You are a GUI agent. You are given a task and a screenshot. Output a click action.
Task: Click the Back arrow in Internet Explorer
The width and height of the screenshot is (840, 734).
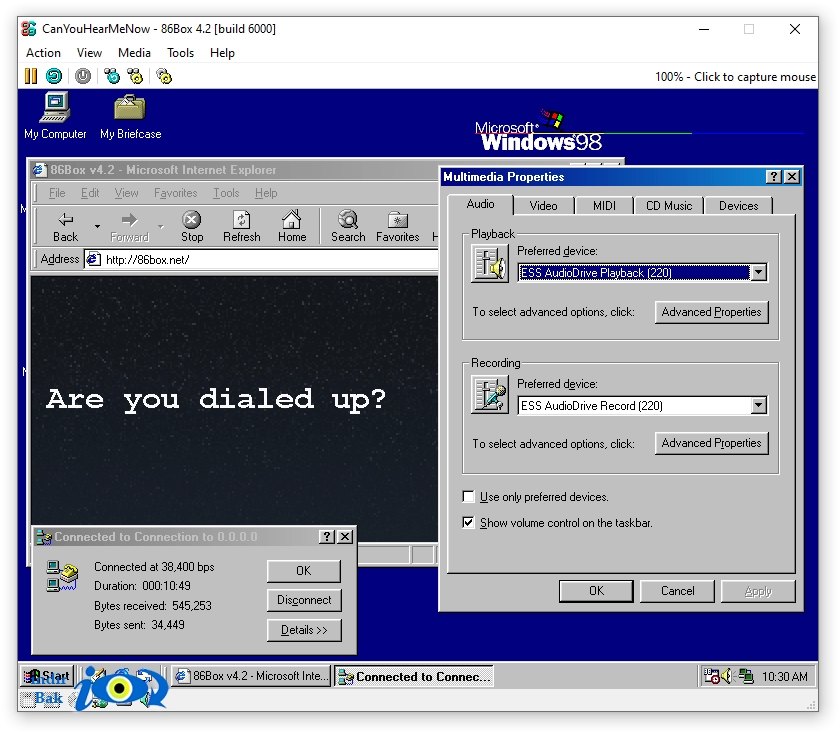click(65, 227)
